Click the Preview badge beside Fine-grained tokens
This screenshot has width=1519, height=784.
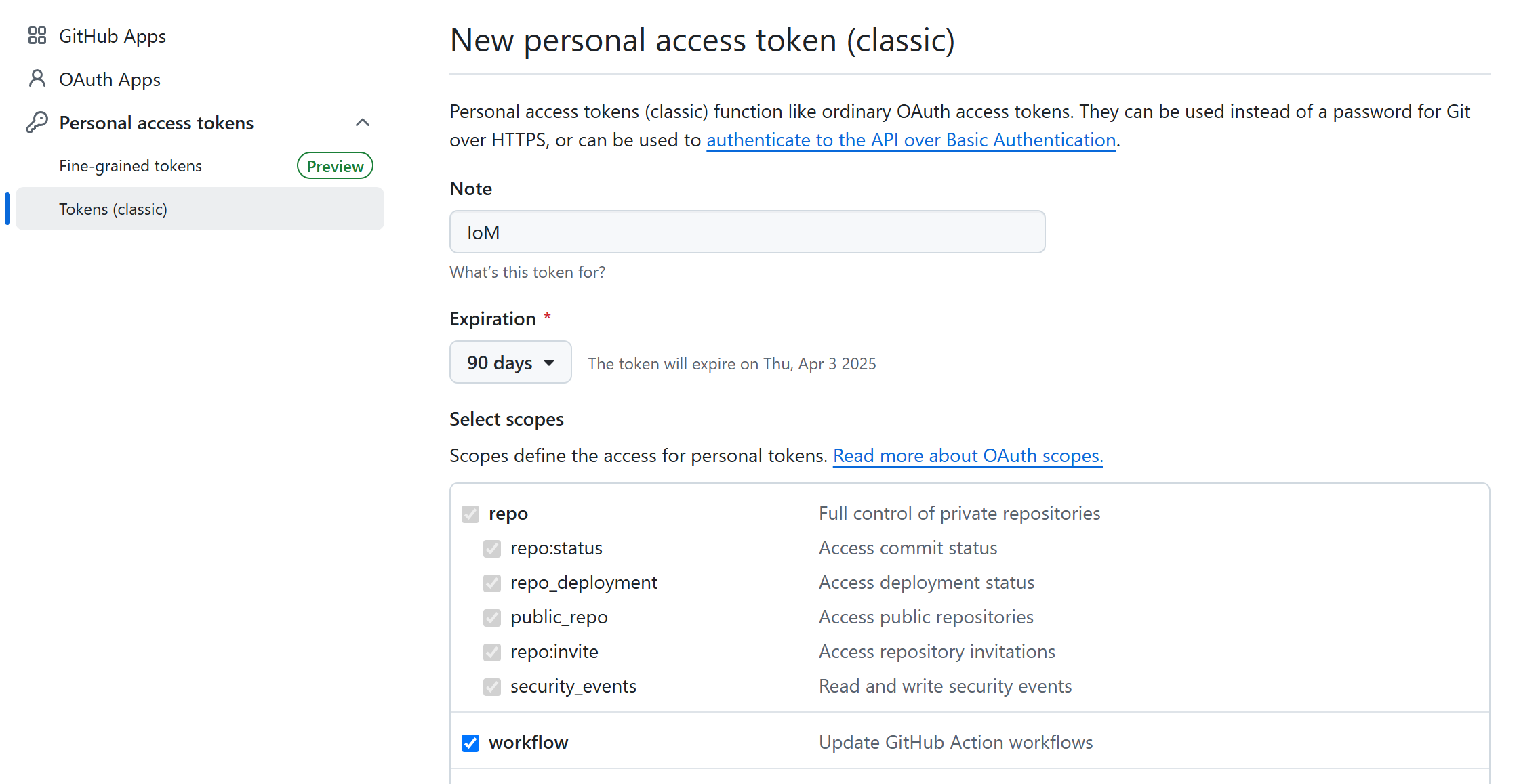[x=335, y=166]
